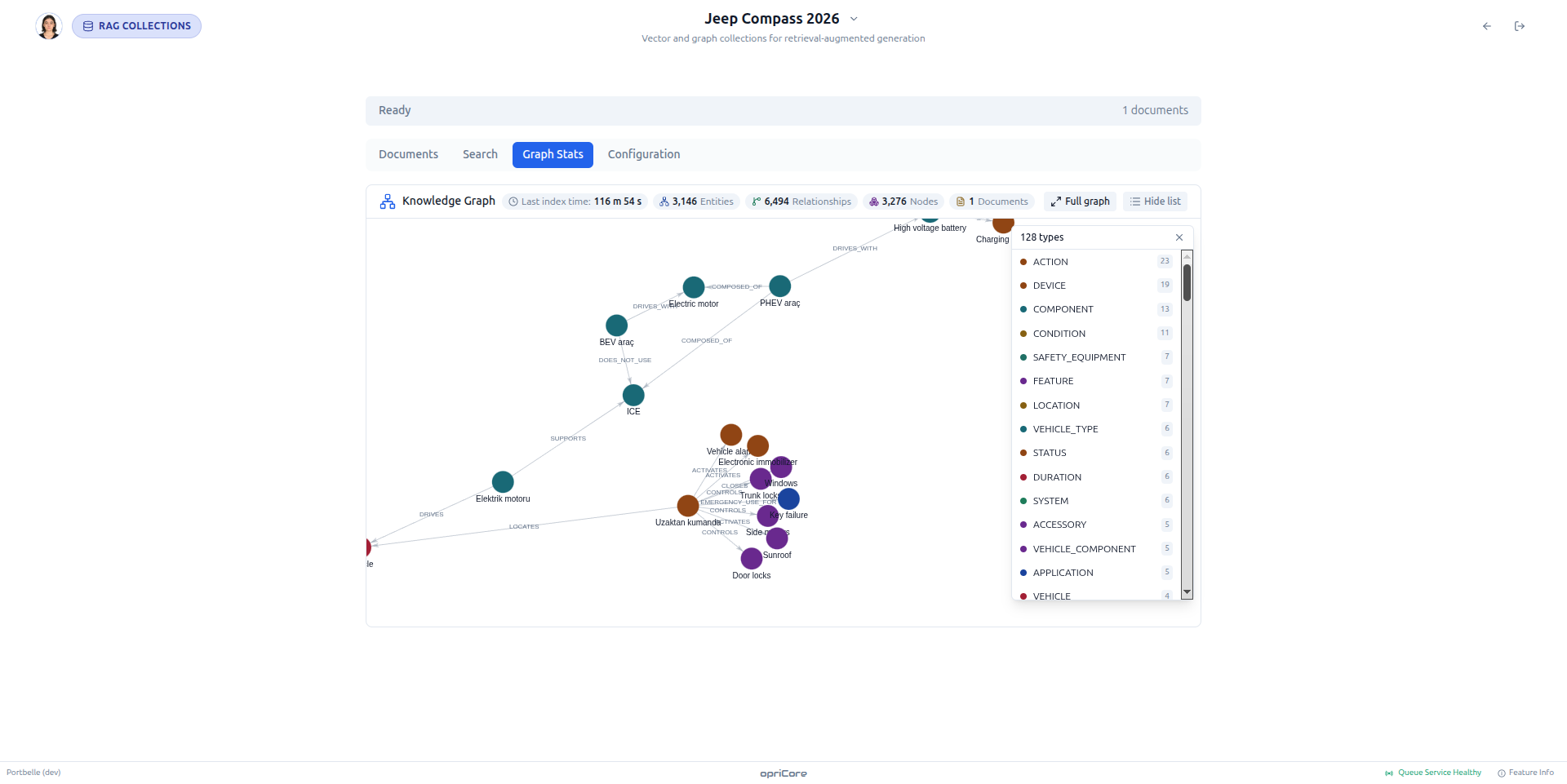The height and width of the screenshot is (784, 1567).
Task: Select the Graph Stats tab
Action: click(x=553, y=154)
